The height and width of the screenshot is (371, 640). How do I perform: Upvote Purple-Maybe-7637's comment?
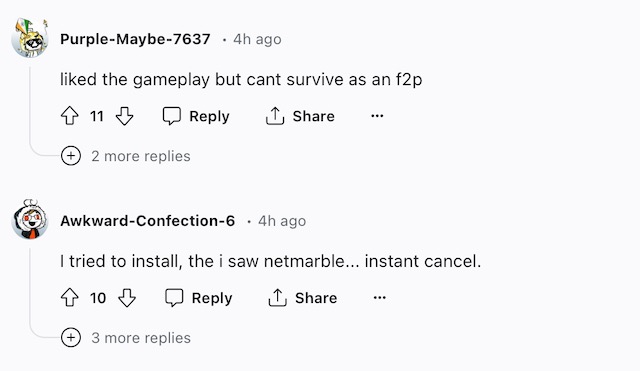click(x=70, y=116)
